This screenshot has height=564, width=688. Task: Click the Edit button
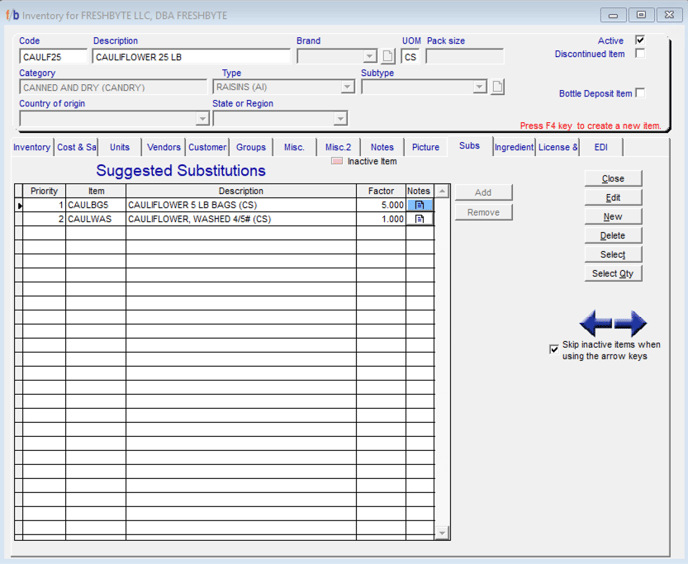613,198
